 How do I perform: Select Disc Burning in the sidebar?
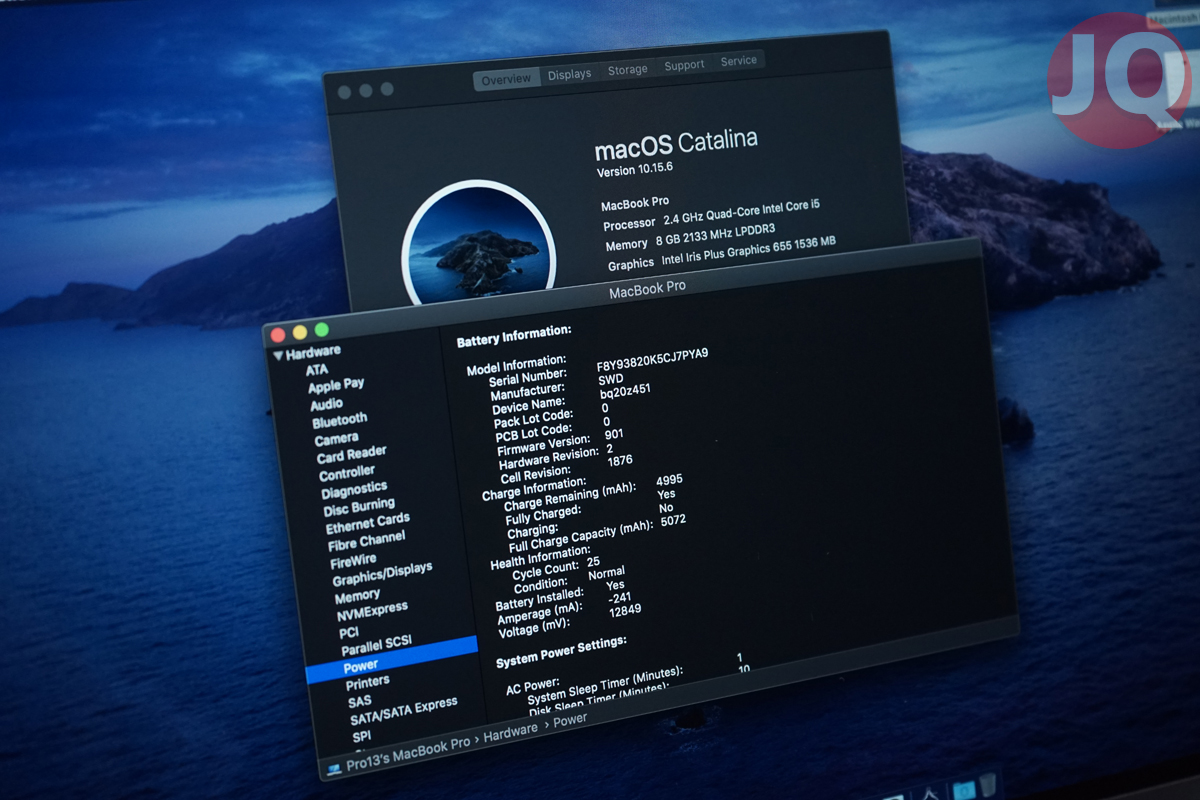tap(359, 507)
